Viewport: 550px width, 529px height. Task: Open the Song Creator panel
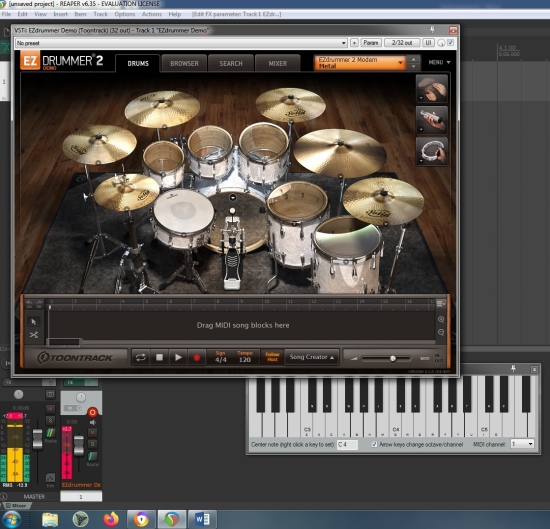point(311,357)
